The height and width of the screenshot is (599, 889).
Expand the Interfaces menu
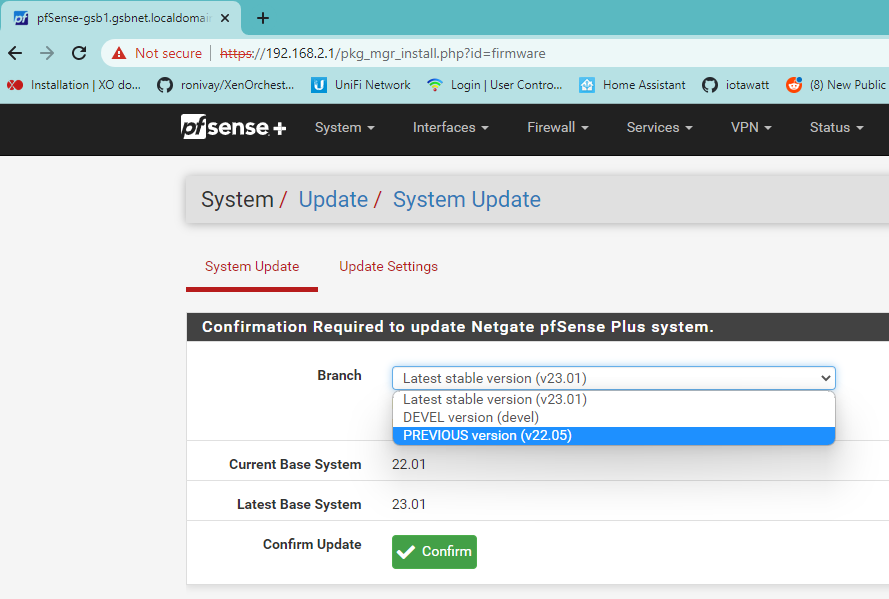coord(451,128)
